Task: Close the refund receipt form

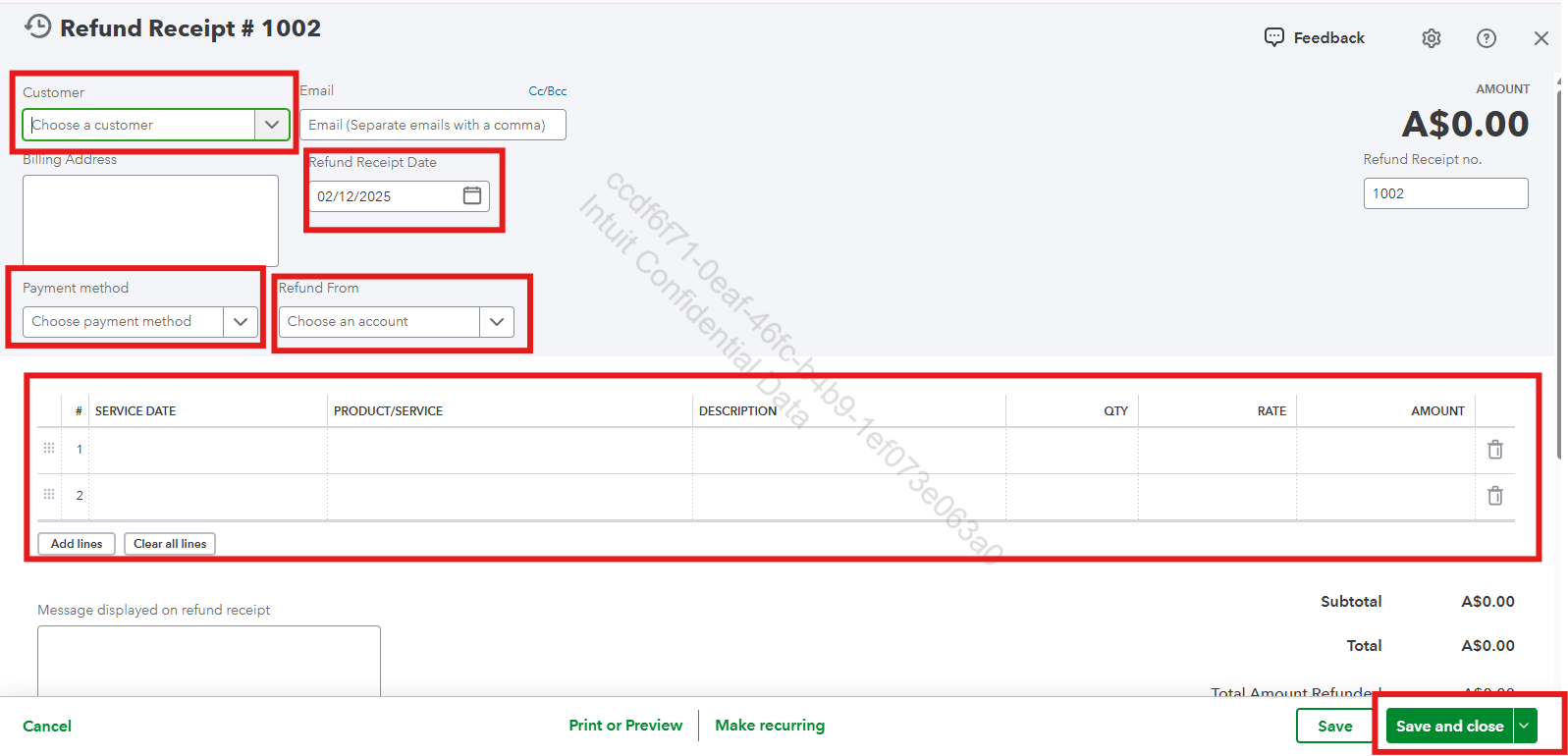Action: (1541, 38)
